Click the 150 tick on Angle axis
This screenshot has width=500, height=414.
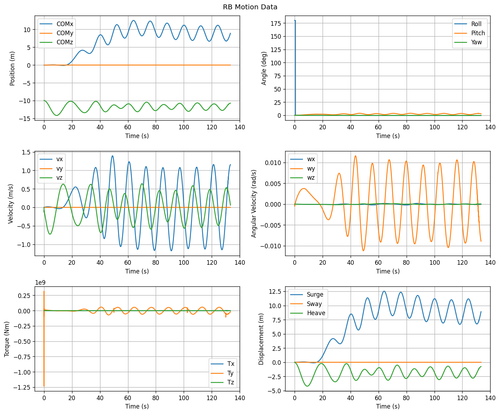[275, 36]
